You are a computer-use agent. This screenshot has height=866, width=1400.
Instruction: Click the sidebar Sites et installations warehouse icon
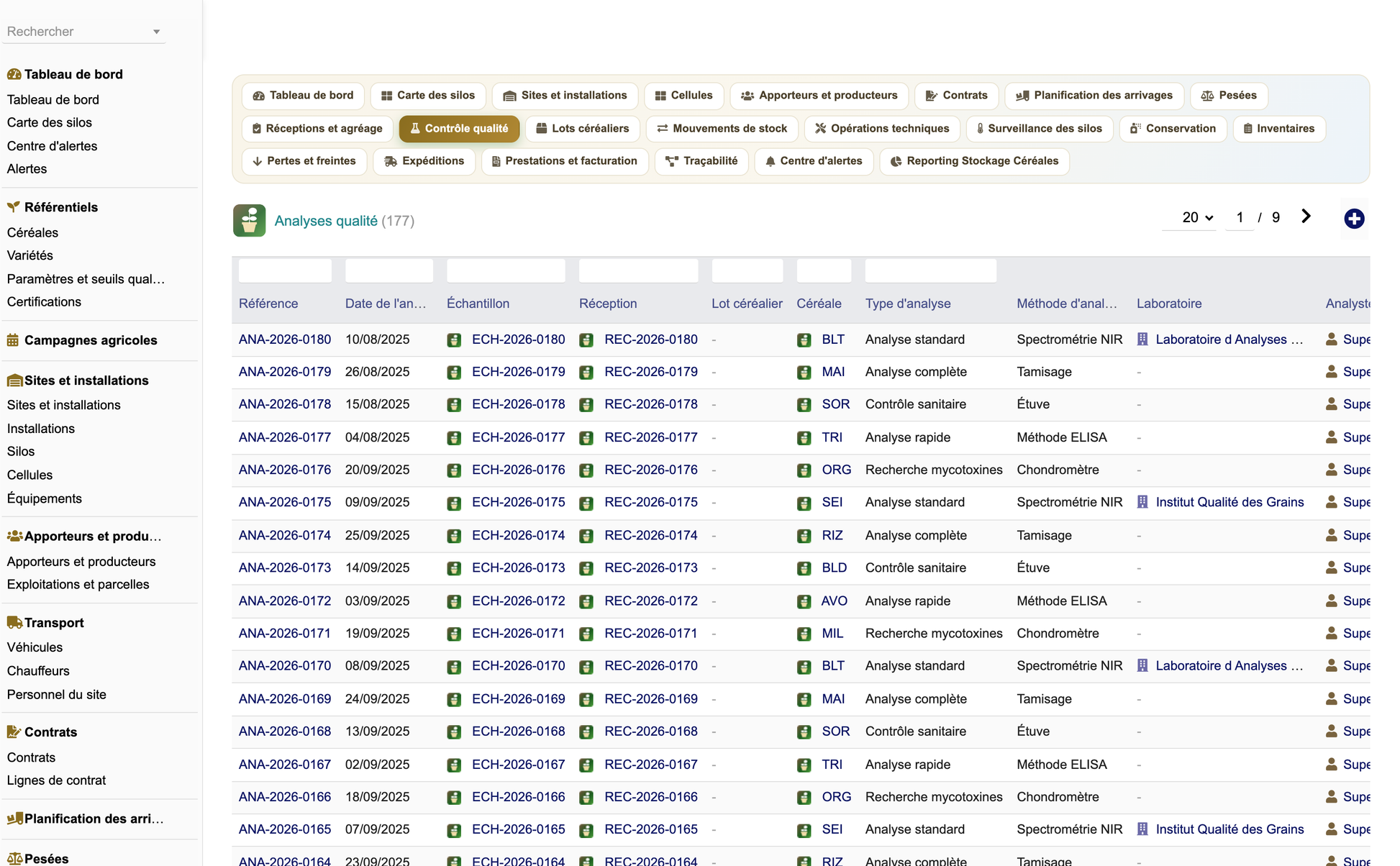(x=15, y=380)
